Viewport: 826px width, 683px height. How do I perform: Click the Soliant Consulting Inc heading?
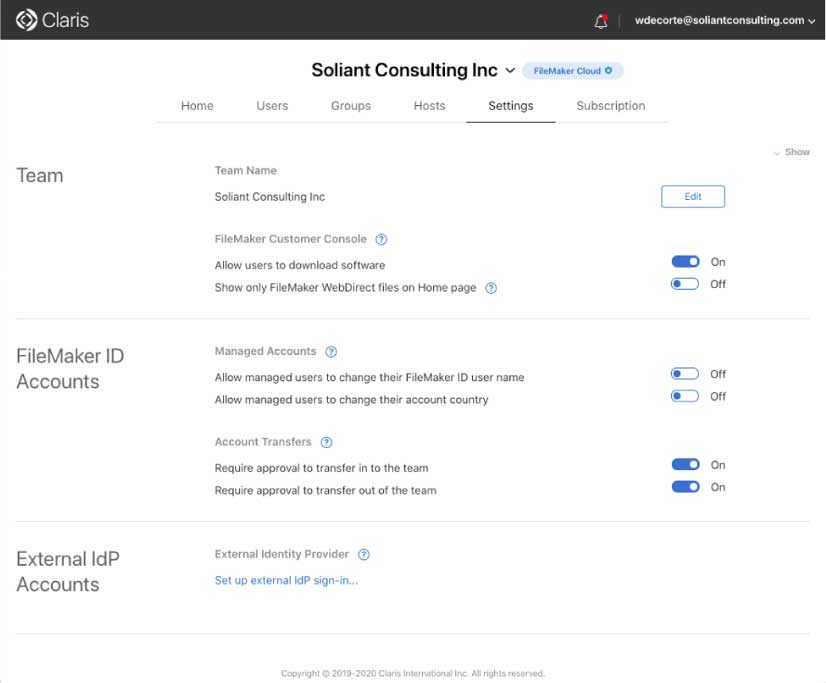[404, 70]
